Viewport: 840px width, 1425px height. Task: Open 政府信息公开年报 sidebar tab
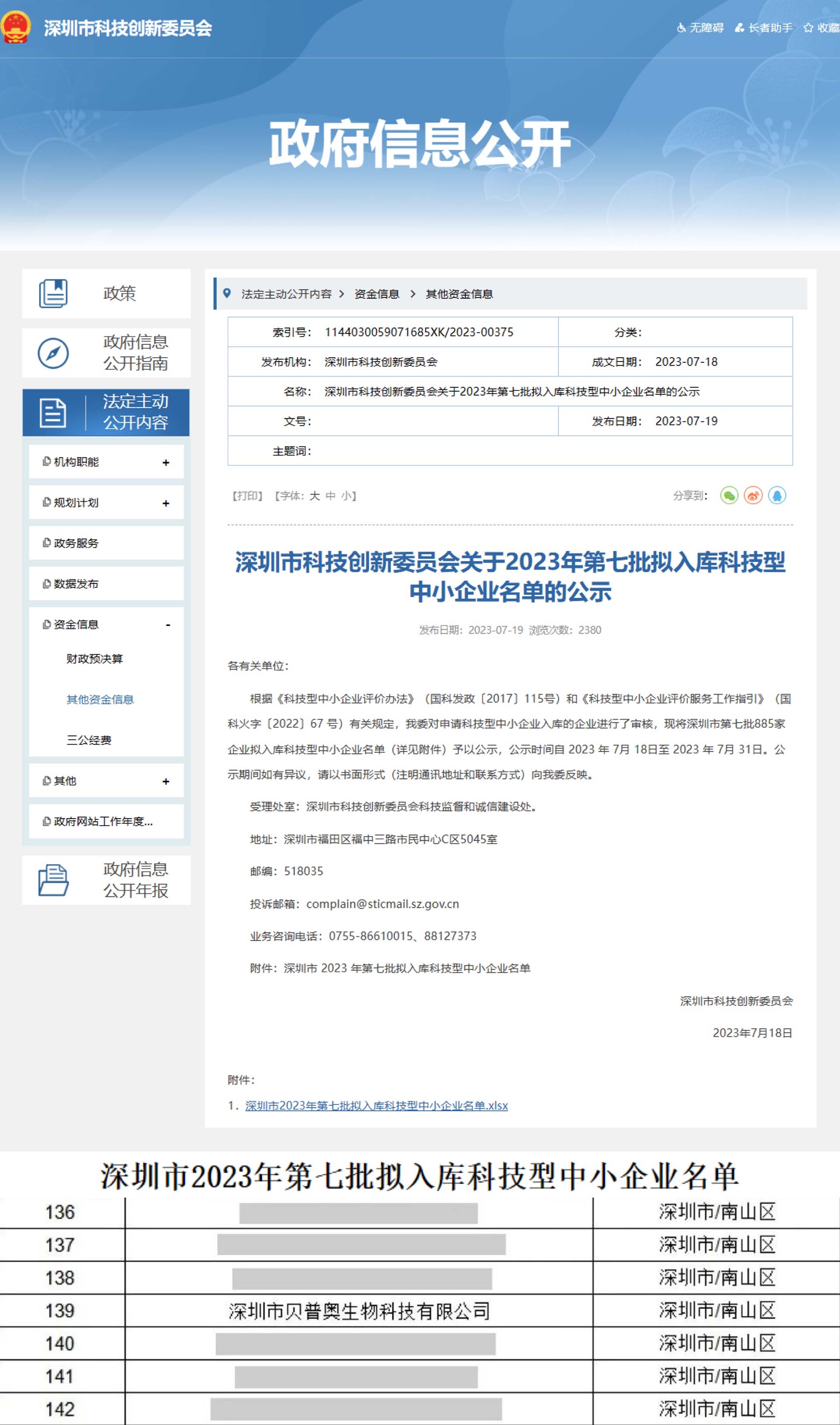coord(106,880)
